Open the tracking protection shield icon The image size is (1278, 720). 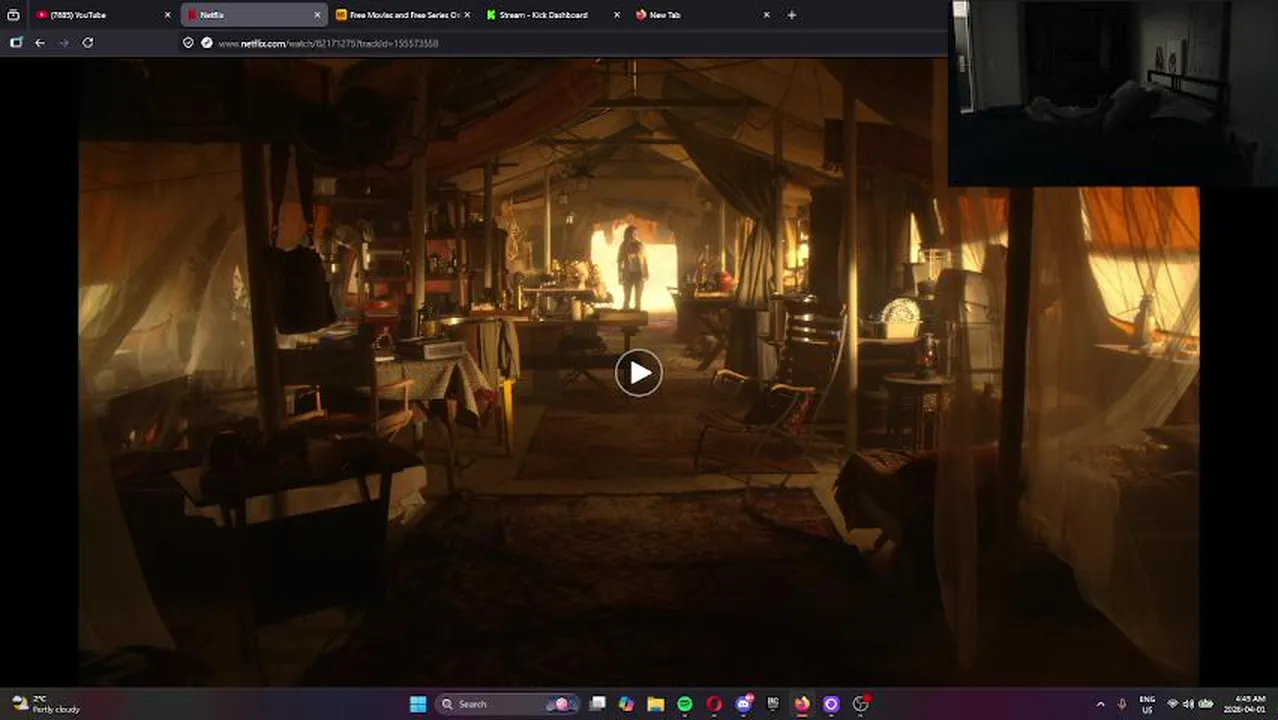[188, 43]
